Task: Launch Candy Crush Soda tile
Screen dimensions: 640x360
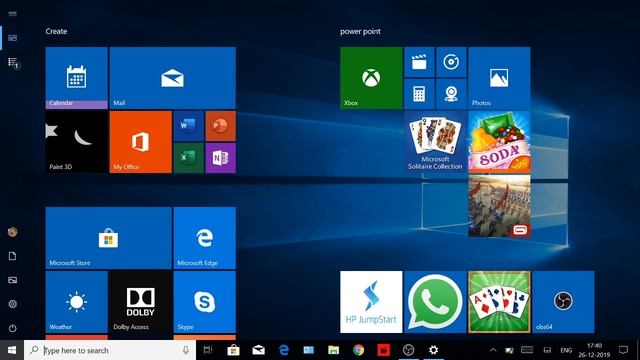Action: point(499,142)
